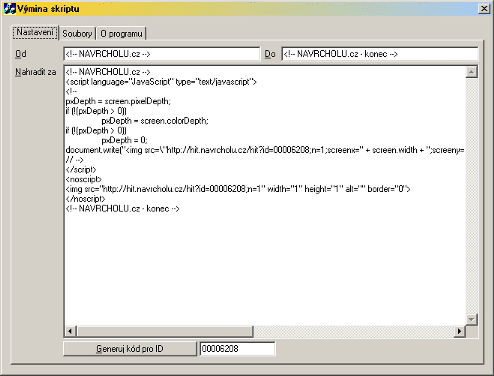Click the script language="JavaScript" line

(161, 82)
